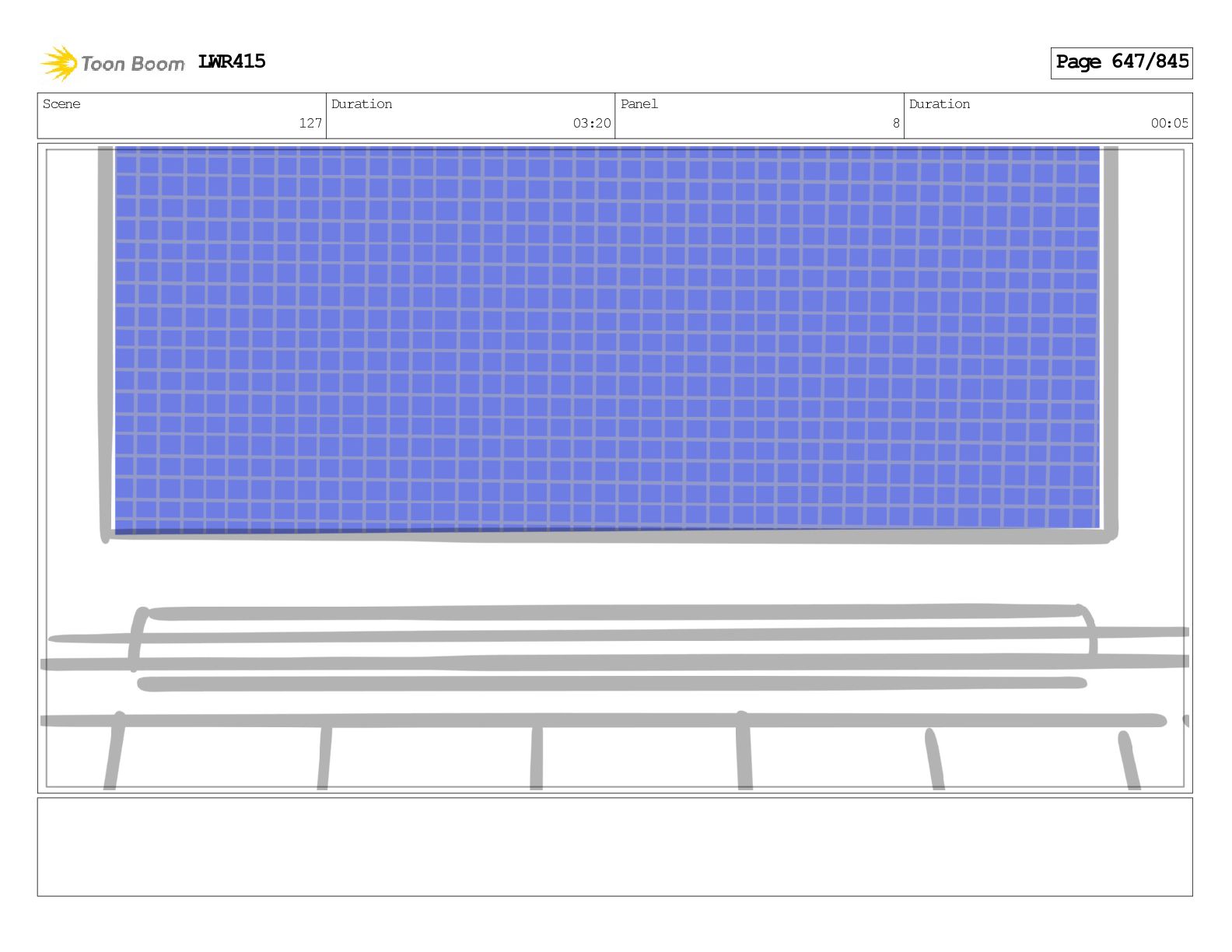Click the empty notes box below the panel
The height and width of the screenshot is (952, 1232).
614,847
